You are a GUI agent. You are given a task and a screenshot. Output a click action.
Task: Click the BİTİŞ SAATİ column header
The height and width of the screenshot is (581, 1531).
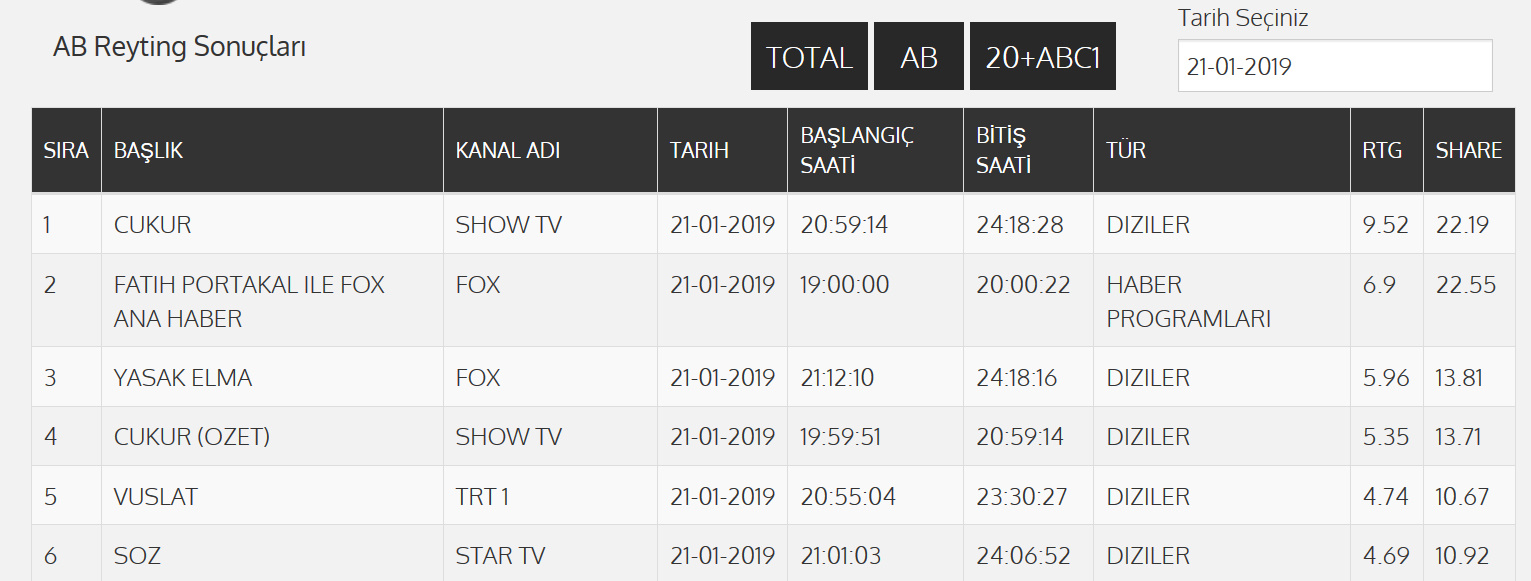coord(1002,150)
